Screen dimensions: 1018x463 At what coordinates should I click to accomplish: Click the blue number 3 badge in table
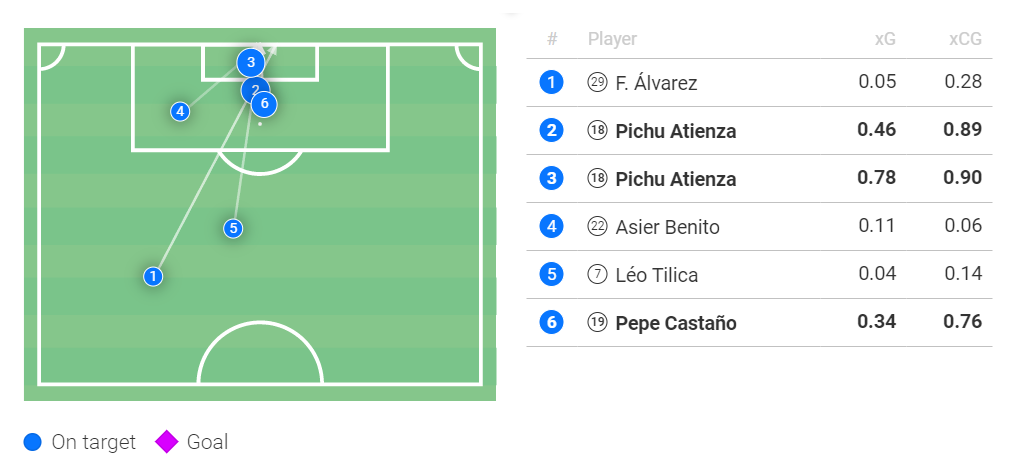tap(550, 179)
